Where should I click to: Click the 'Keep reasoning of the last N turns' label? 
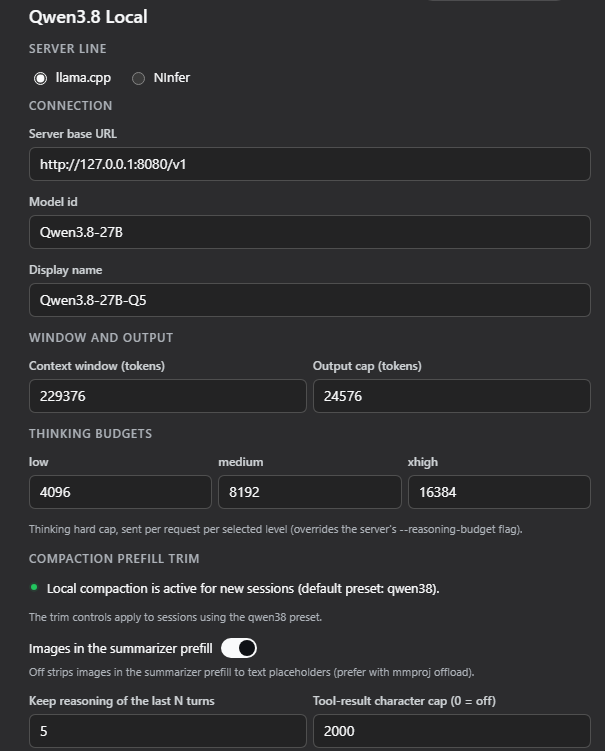point(122,701)
